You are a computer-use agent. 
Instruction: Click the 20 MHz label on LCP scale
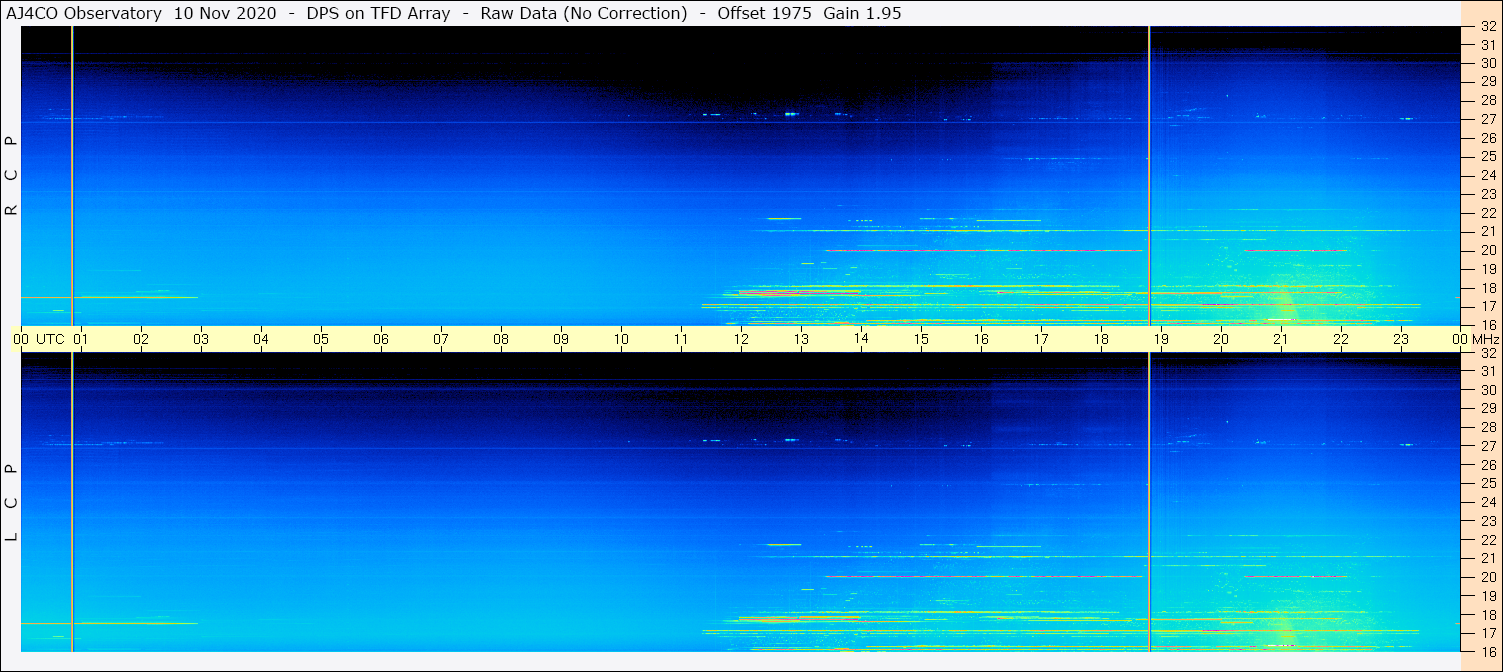1487,577
